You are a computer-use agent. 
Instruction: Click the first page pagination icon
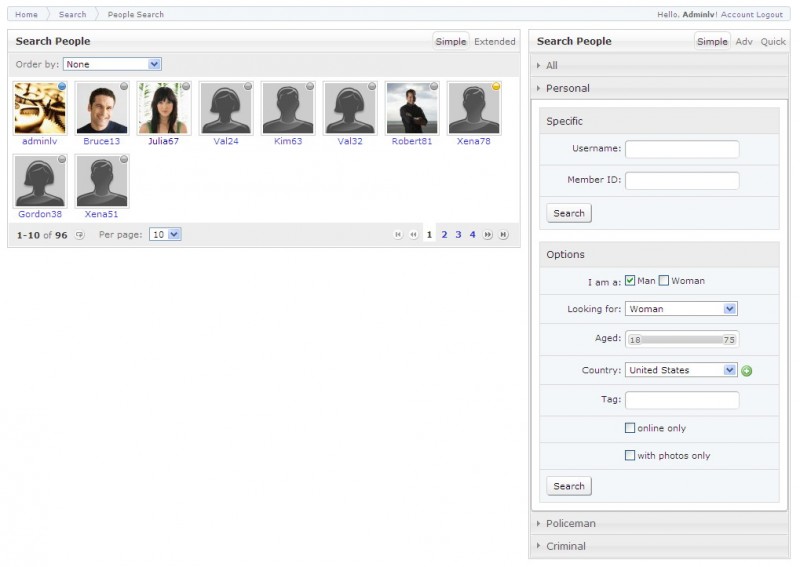coord(398,235)
